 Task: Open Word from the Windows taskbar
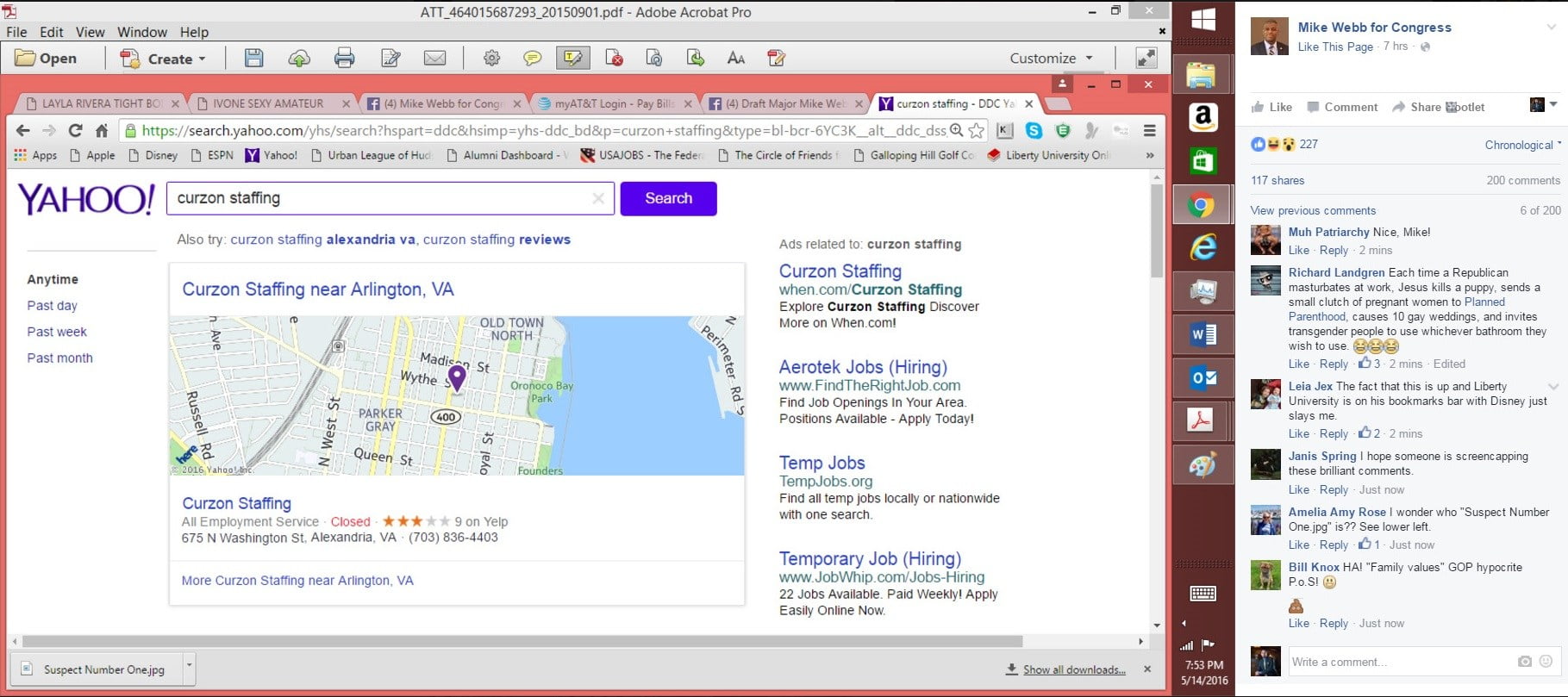click(1203, 334)
